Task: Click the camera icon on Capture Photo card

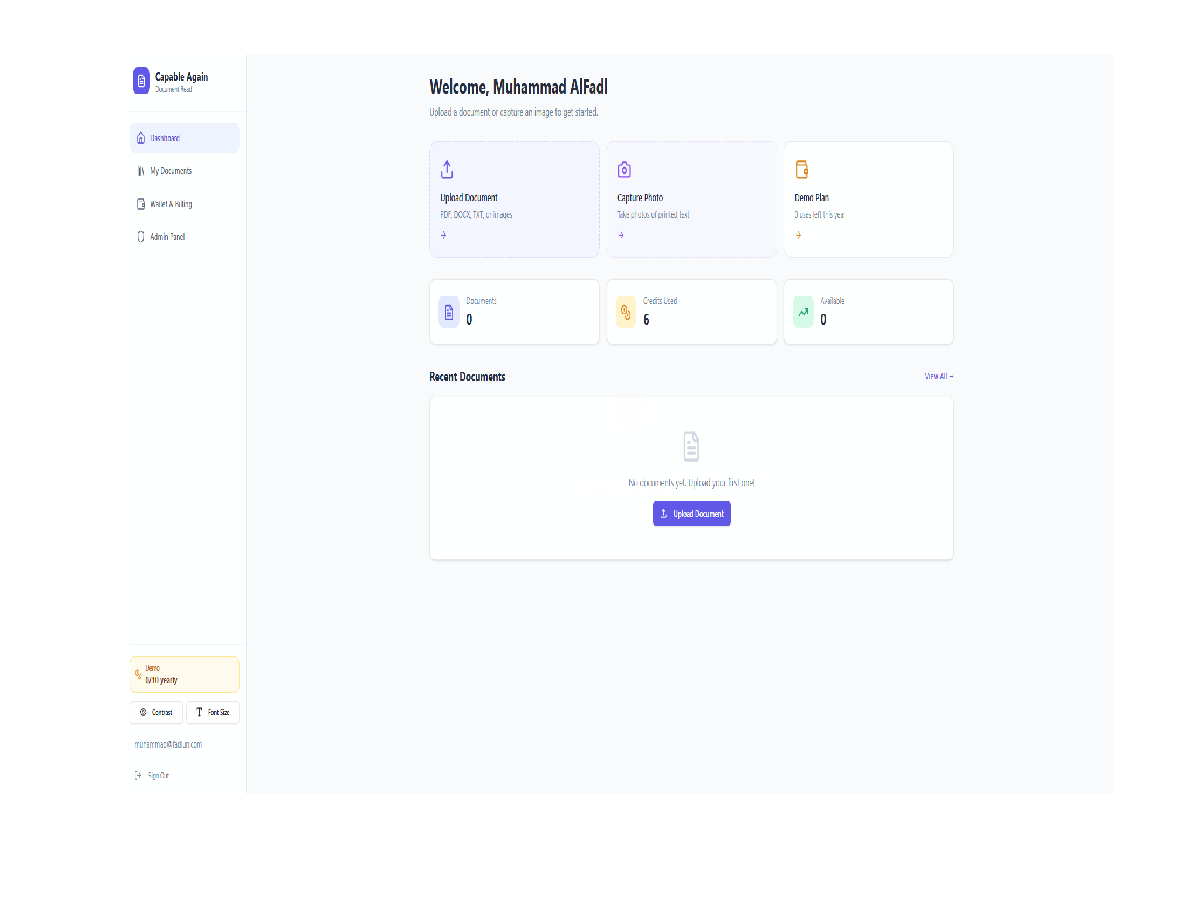Action: coord(624,169)
